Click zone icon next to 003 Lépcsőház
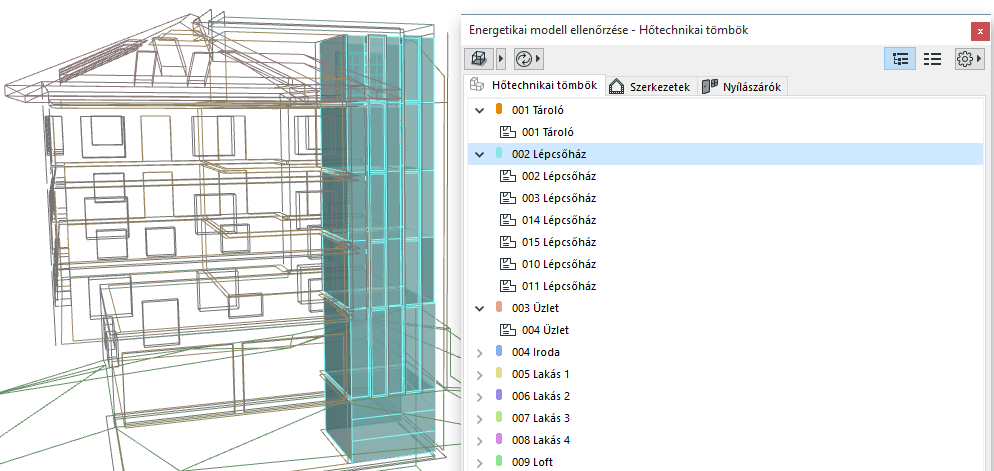The height and width of the screenshot is (471, 994). [x=506, y=198]
